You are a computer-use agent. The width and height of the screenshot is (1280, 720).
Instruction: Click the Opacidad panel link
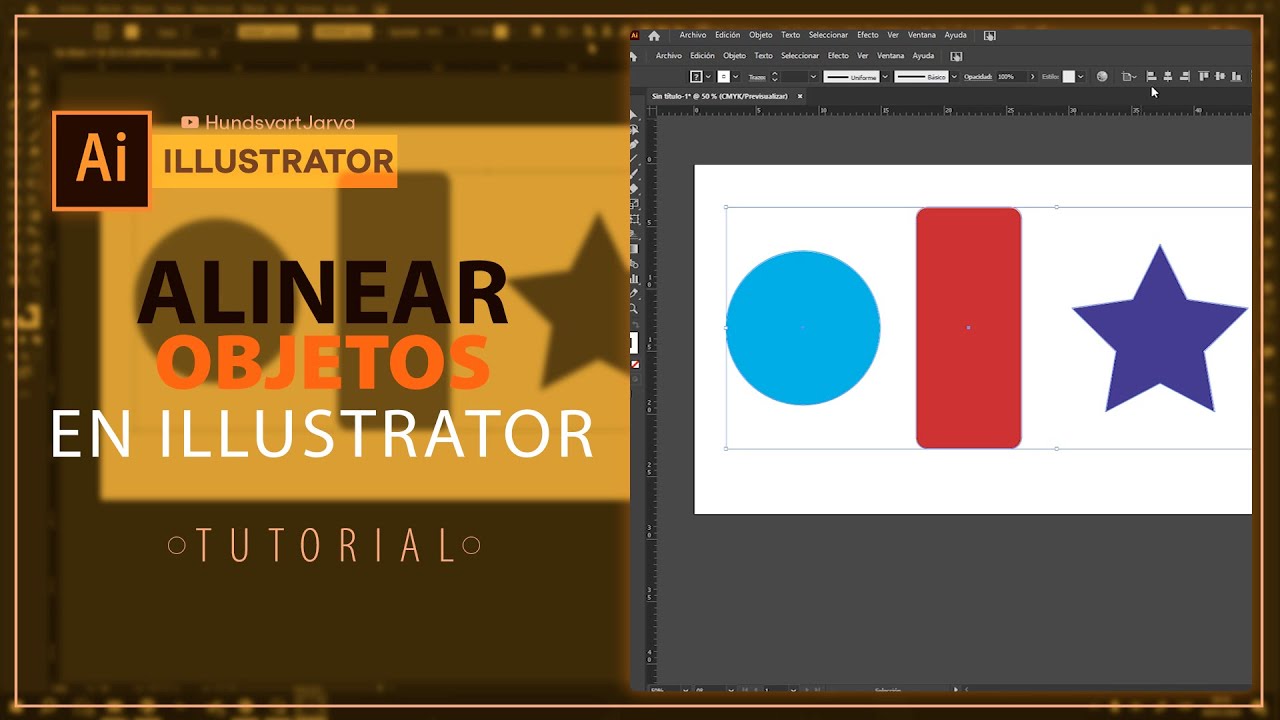978,76
